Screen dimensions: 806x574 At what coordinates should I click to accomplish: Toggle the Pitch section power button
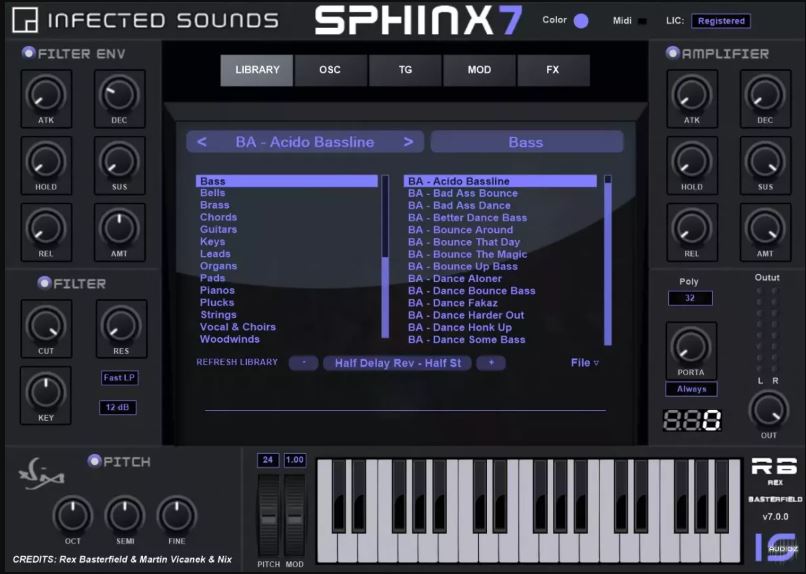tap(95, 460)
